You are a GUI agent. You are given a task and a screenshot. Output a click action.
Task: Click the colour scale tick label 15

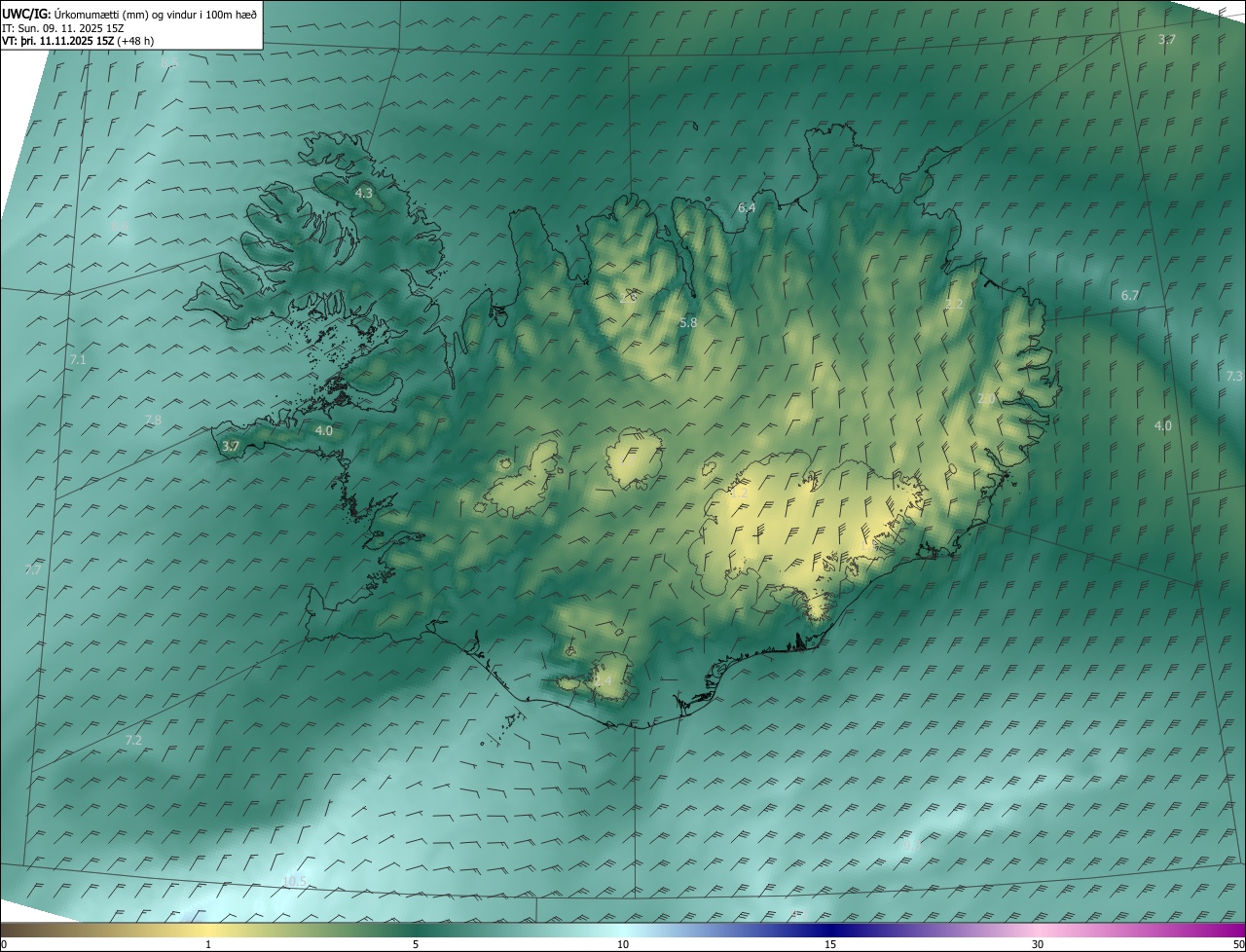(830, 945)
